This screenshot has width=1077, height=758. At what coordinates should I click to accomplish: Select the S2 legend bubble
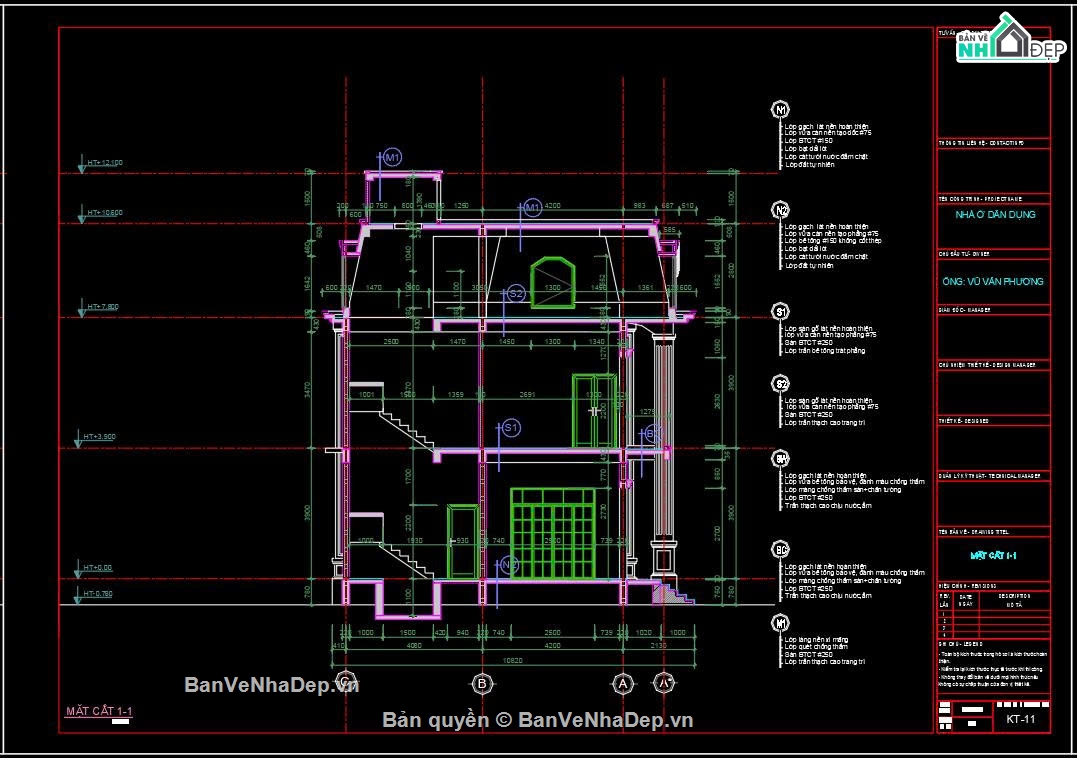point(780,384)
